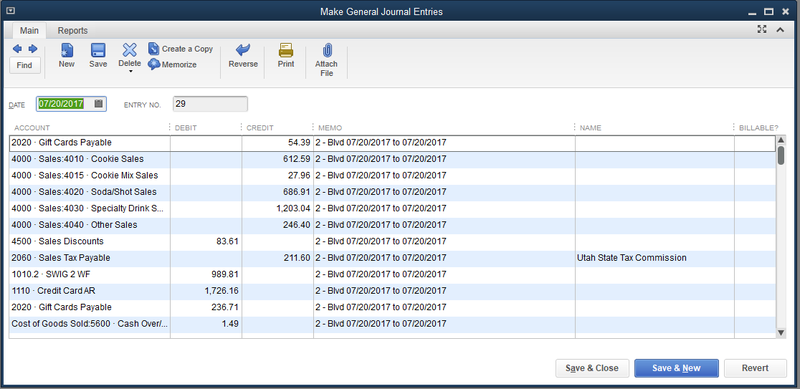Click the Print icon
The image size is (800, 389).
(x=286, y=50)
